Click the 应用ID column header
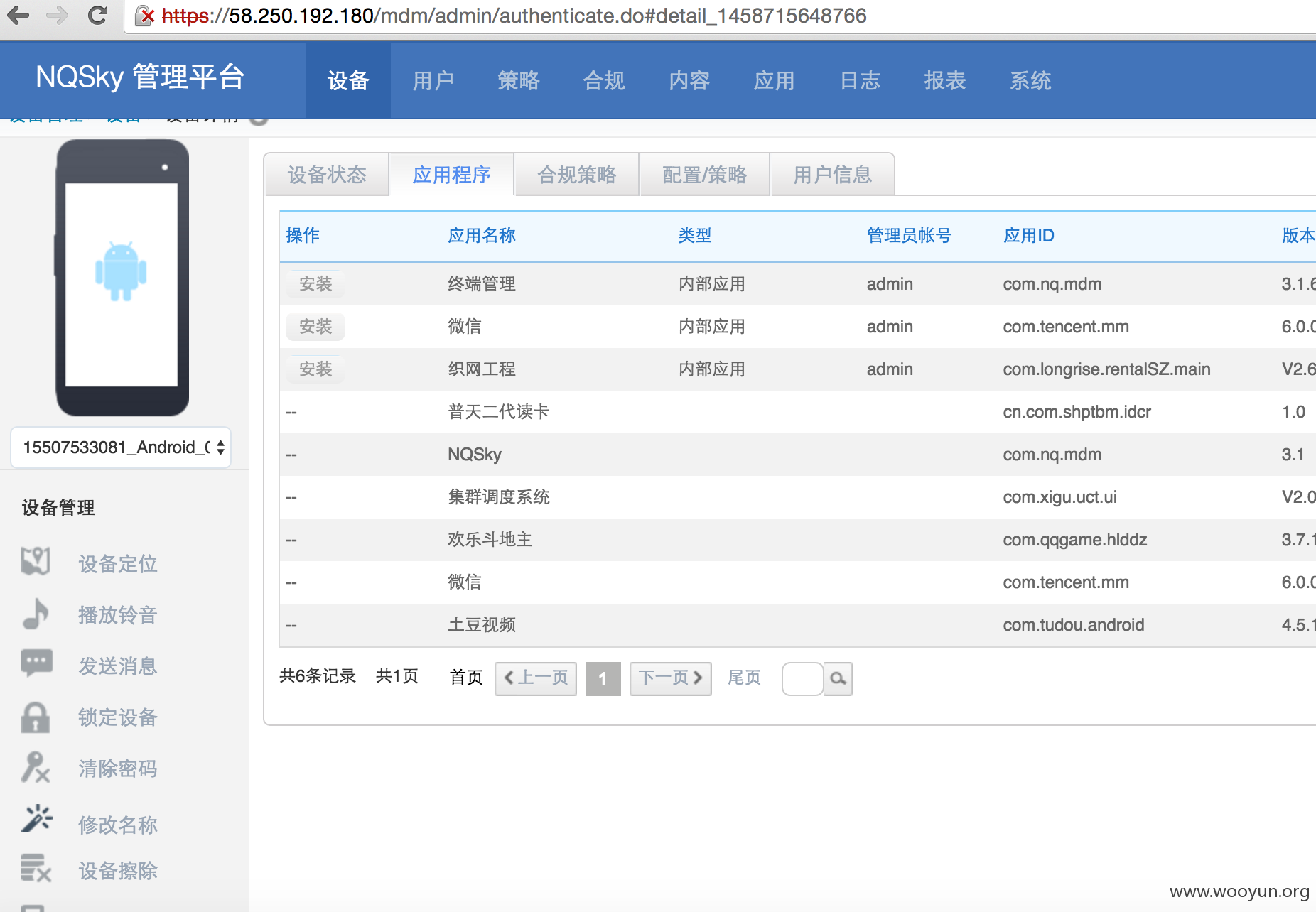Viewport: 1316px width, 912px height. (x=1029, y=236)
